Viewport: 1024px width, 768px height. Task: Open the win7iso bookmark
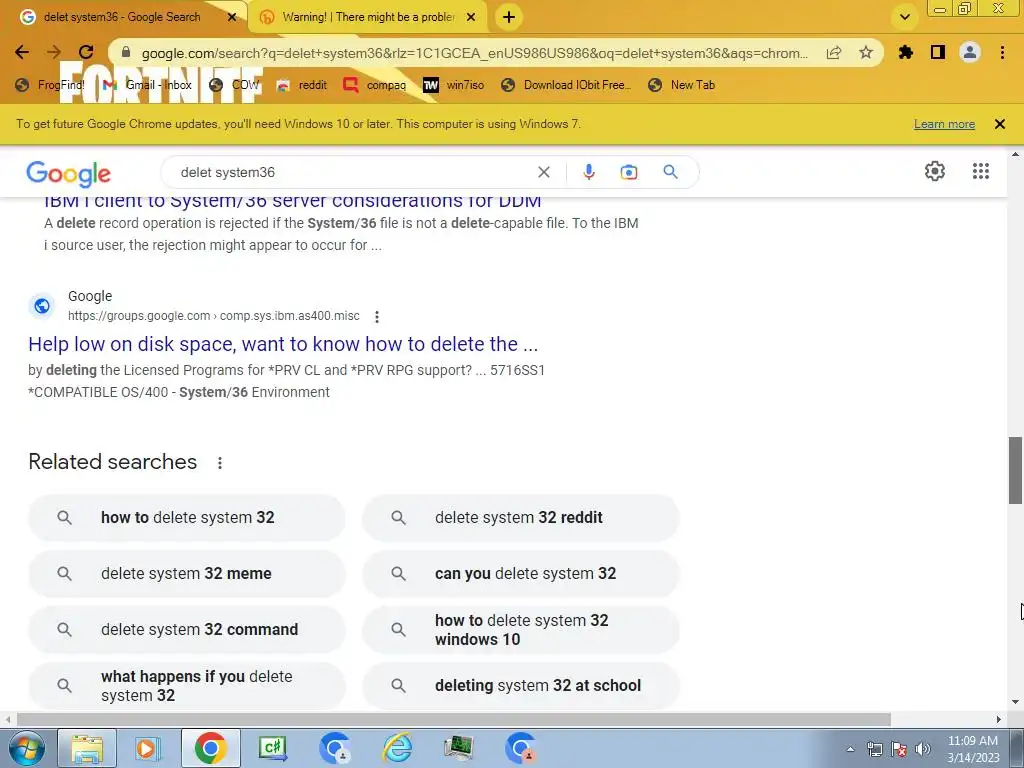pyautogui.click(x=454, y=85)
